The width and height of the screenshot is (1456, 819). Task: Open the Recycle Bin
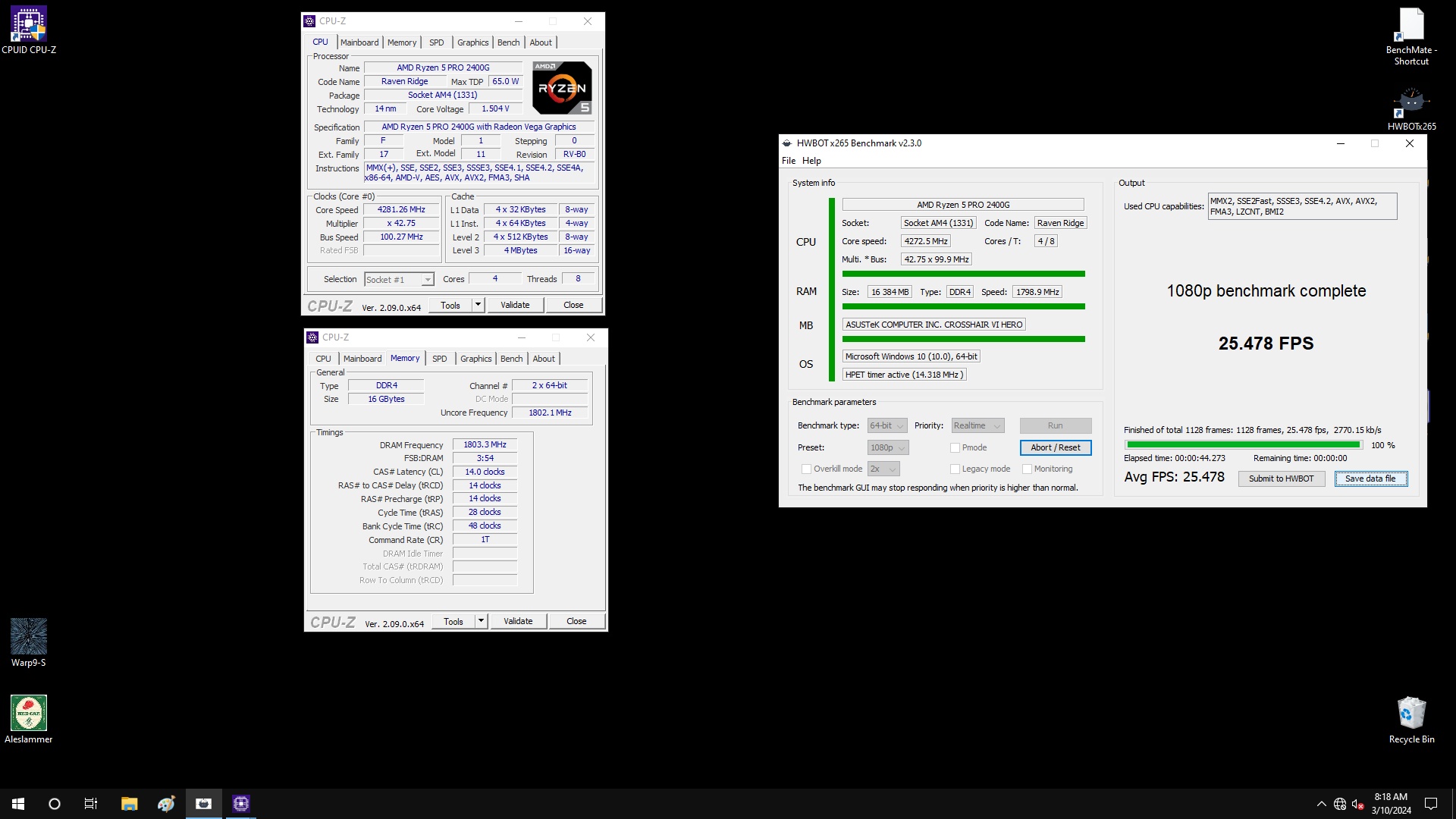click(x=1411, y=720)
